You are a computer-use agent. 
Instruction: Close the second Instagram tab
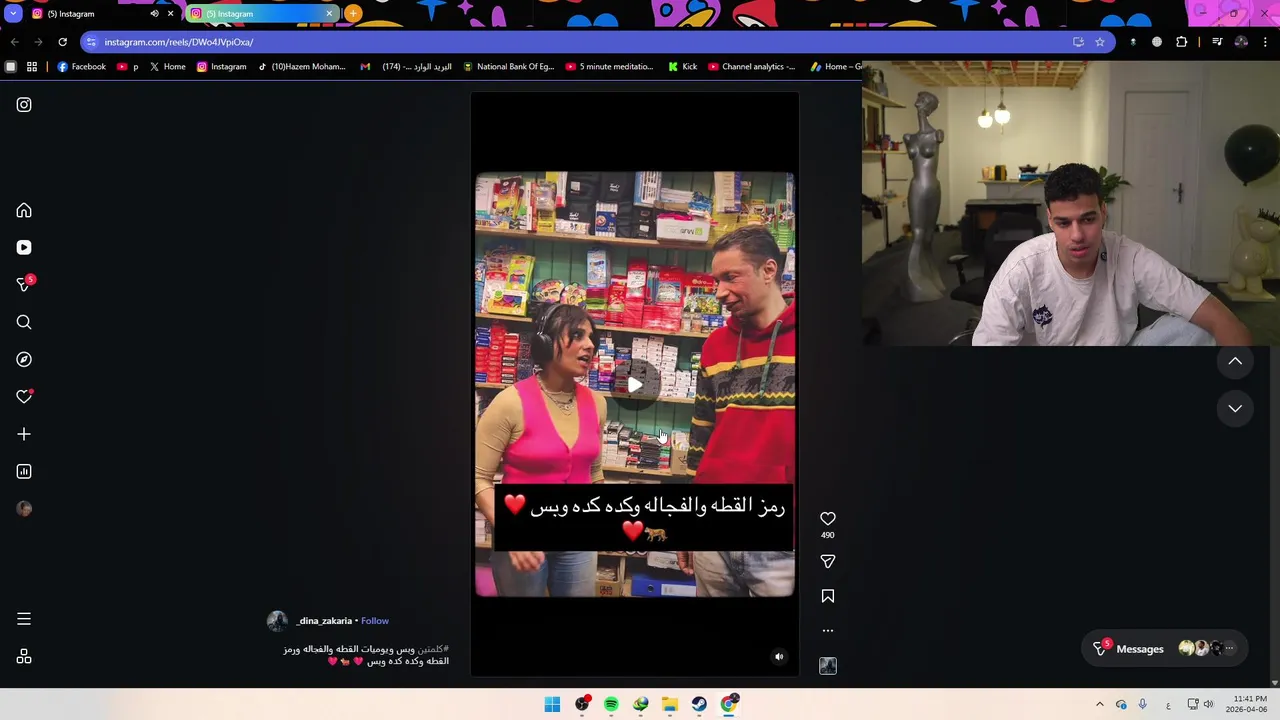[329, 14]
